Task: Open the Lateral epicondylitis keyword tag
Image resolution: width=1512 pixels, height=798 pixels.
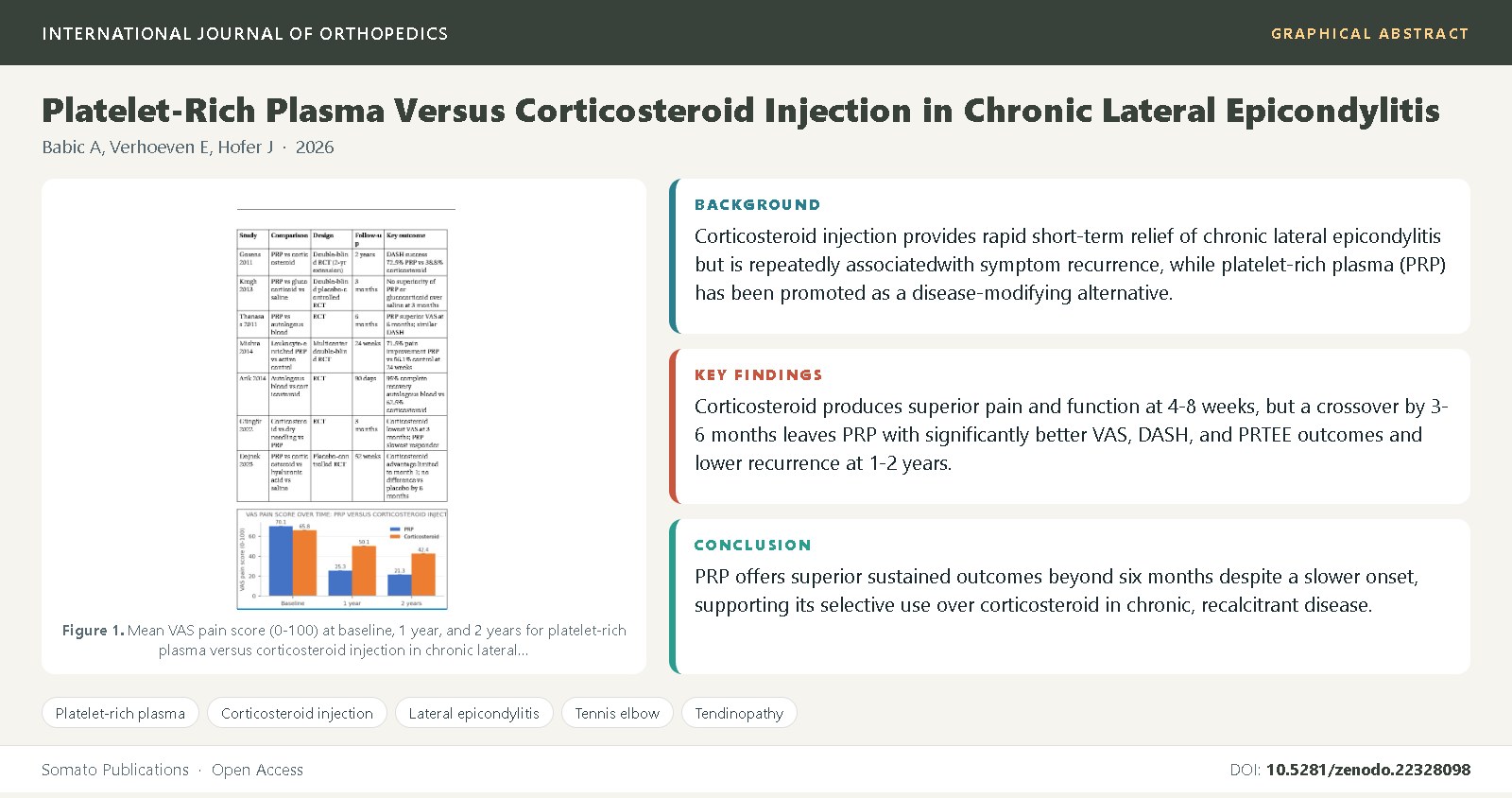Action: pos(473,713)
